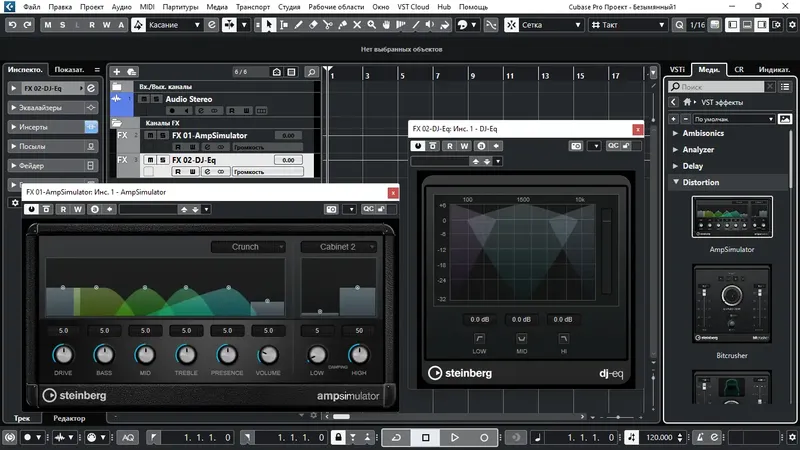Toggle Show Left Zone
This screenshot has height=450, width=800.
pos(733,24)
